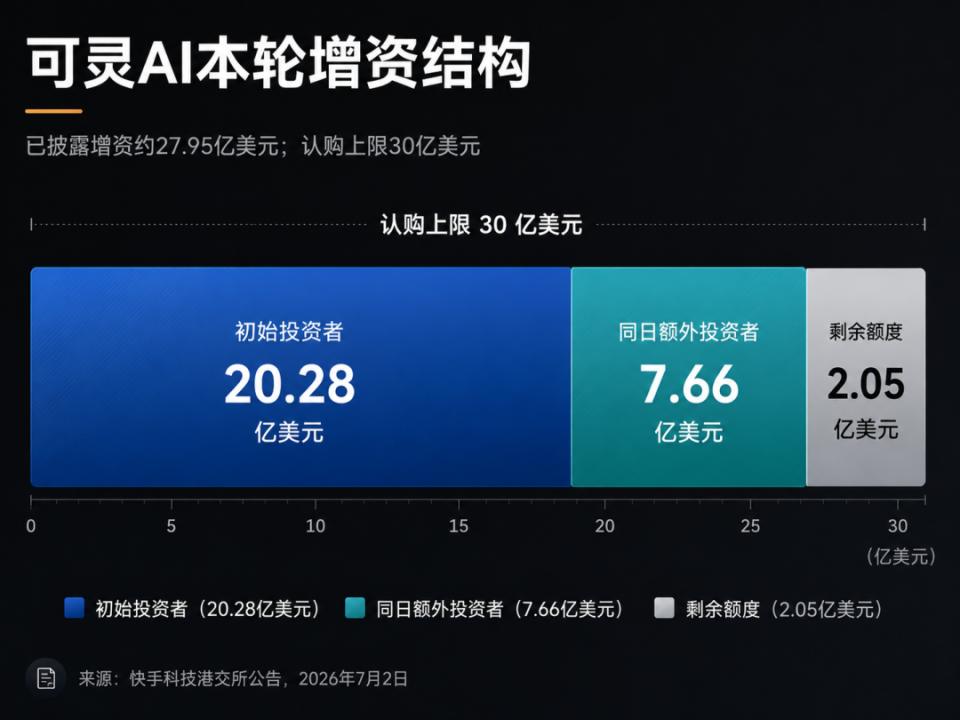Click axis tick label 30
Viewport: 960px width, 720px height.
[898, 526]
